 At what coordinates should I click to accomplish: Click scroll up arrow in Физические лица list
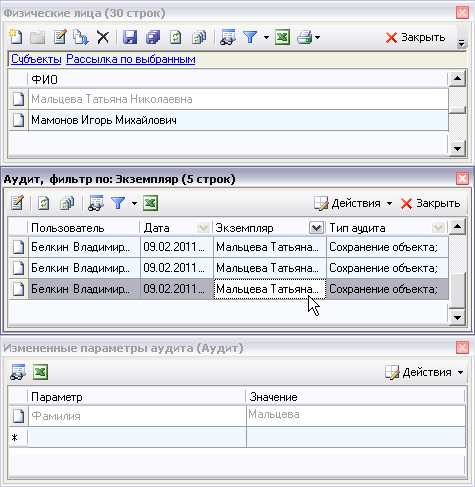(457, 79)
